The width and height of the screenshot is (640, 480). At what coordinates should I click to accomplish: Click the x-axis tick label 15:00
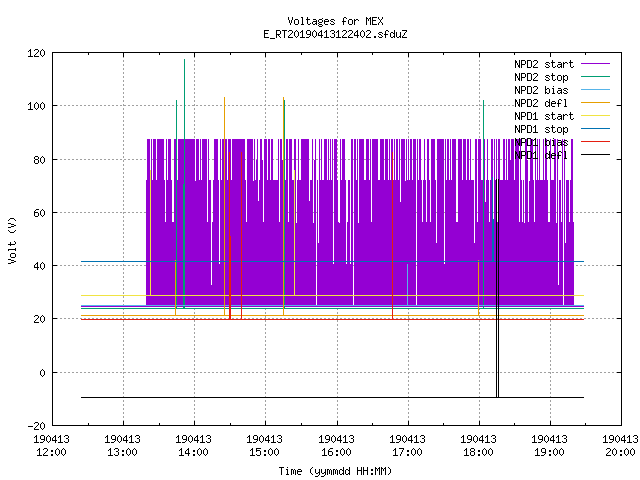[x=264, y=452]
